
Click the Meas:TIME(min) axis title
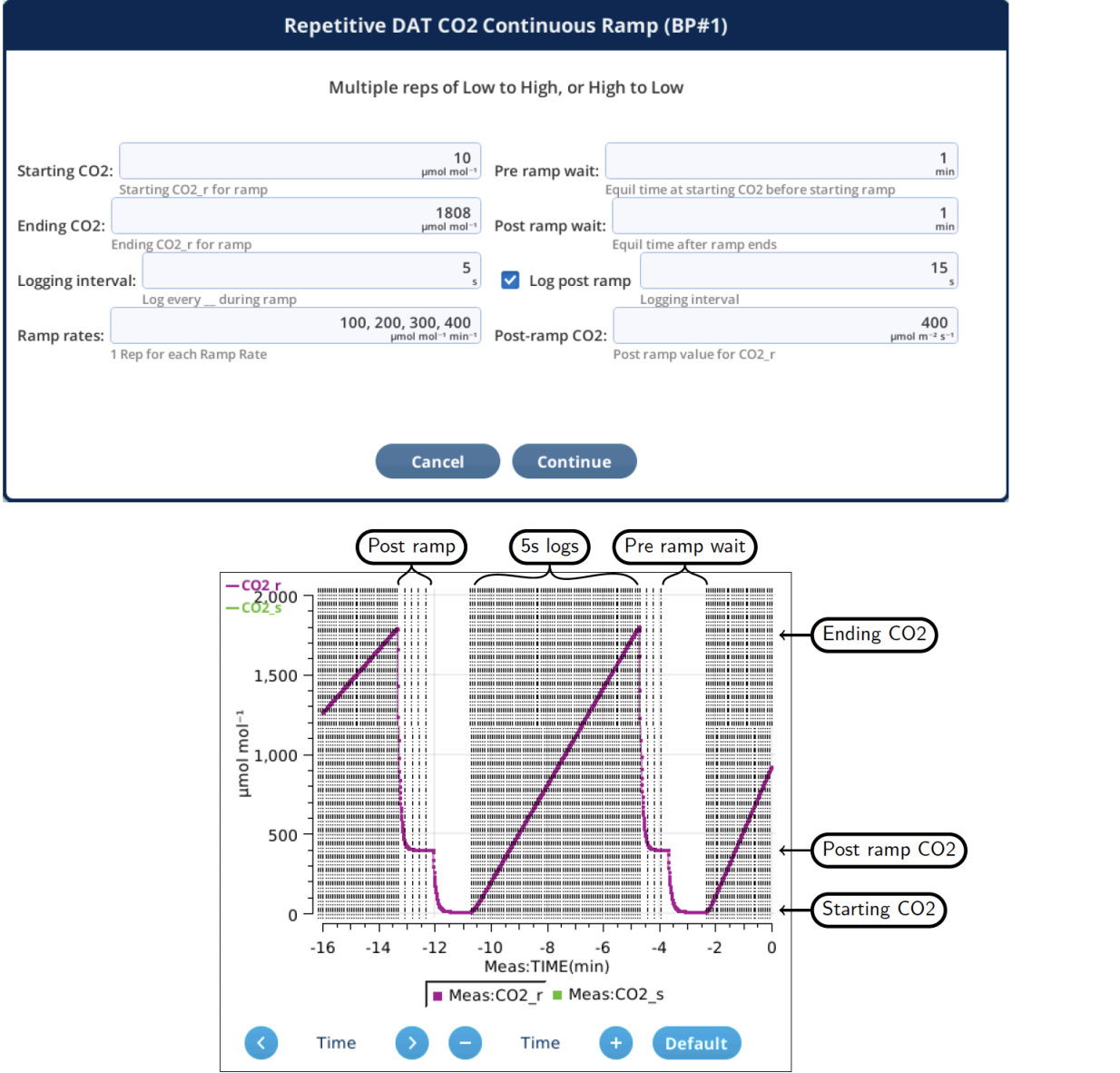(x=547, y=966)
